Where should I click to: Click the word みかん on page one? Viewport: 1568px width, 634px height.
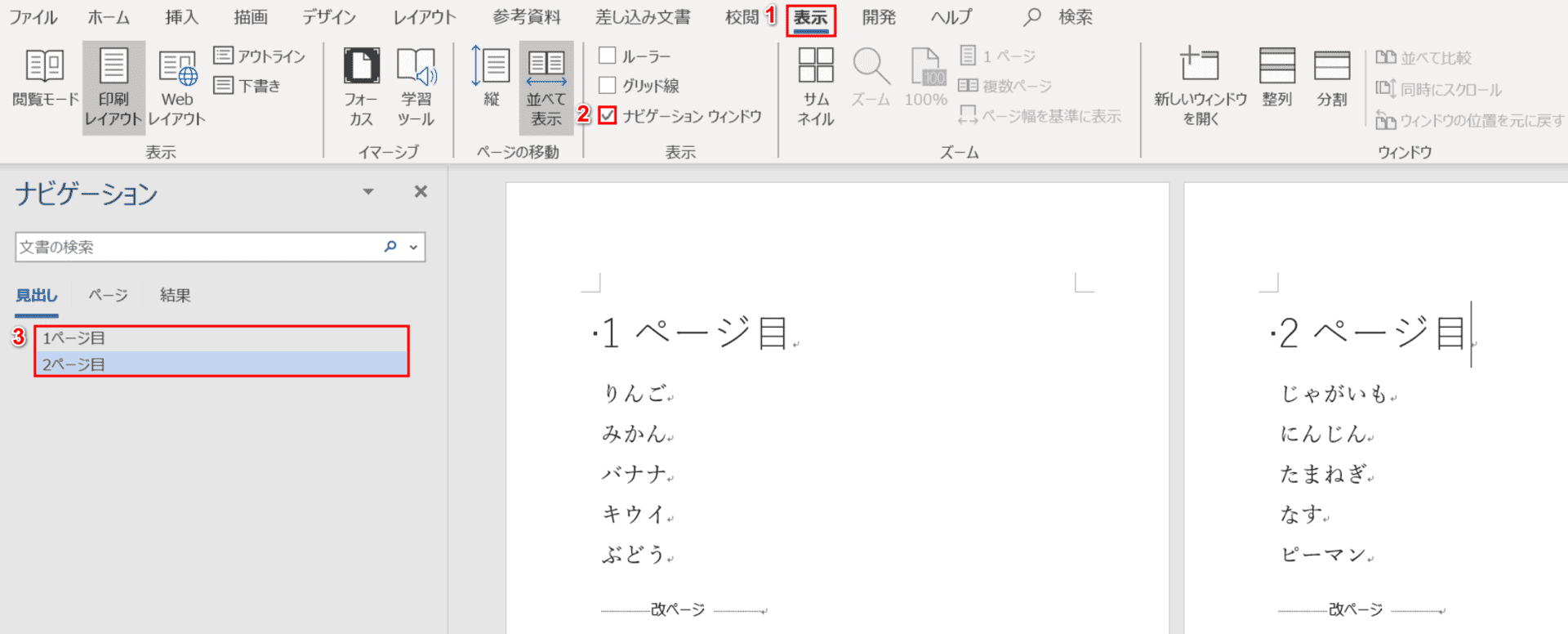point(633,434)
